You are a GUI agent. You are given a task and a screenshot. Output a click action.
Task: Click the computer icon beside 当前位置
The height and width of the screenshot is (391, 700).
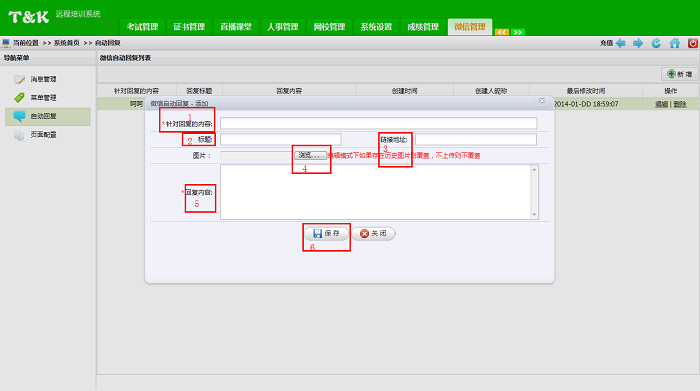pyautogui.click(x=5, y=43)
